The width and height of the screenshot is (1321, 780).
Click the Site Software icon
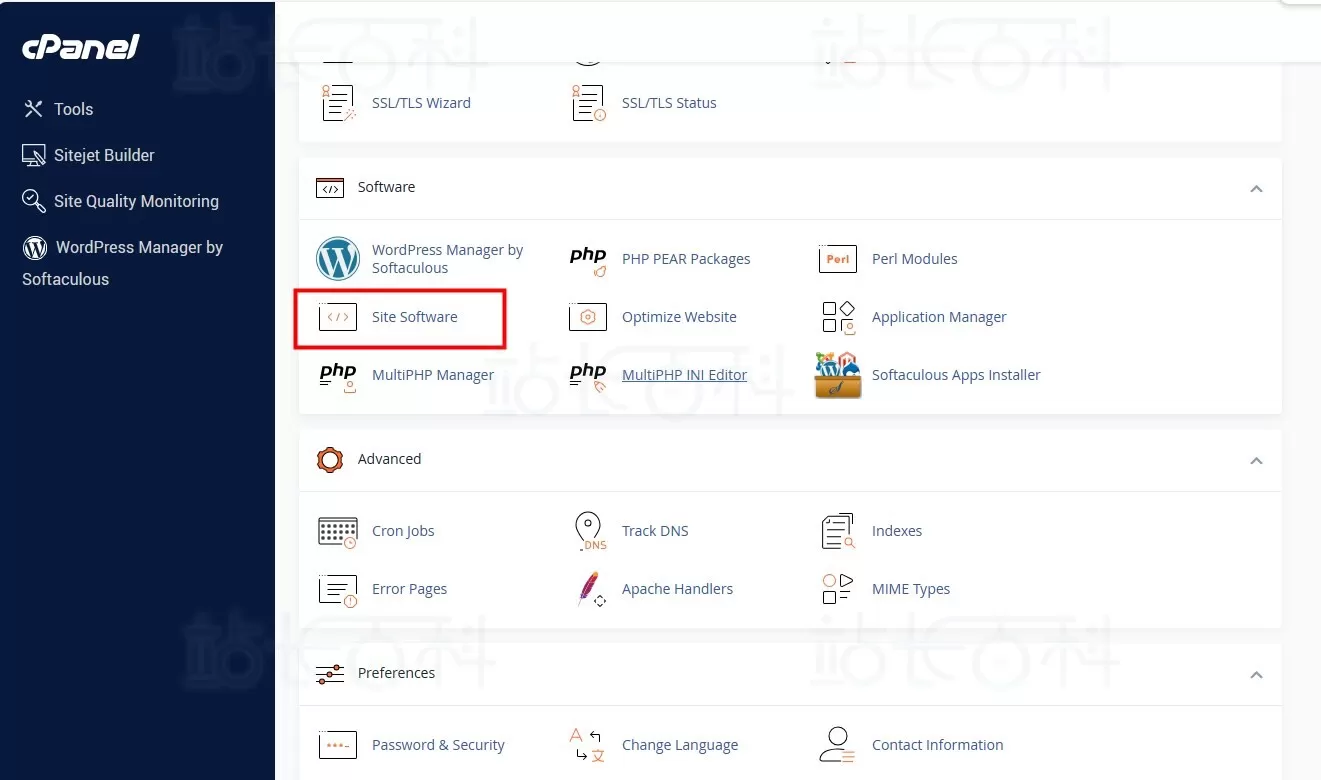[x=338, y=317]
